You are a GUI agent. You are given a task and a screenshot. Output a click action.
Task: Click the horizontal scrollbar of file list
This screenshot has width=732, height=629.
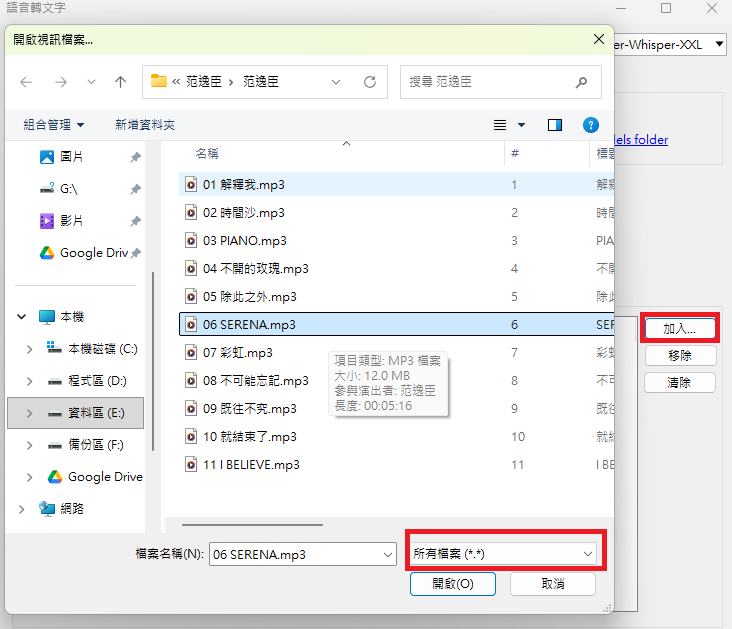click(x=252, y=525)
